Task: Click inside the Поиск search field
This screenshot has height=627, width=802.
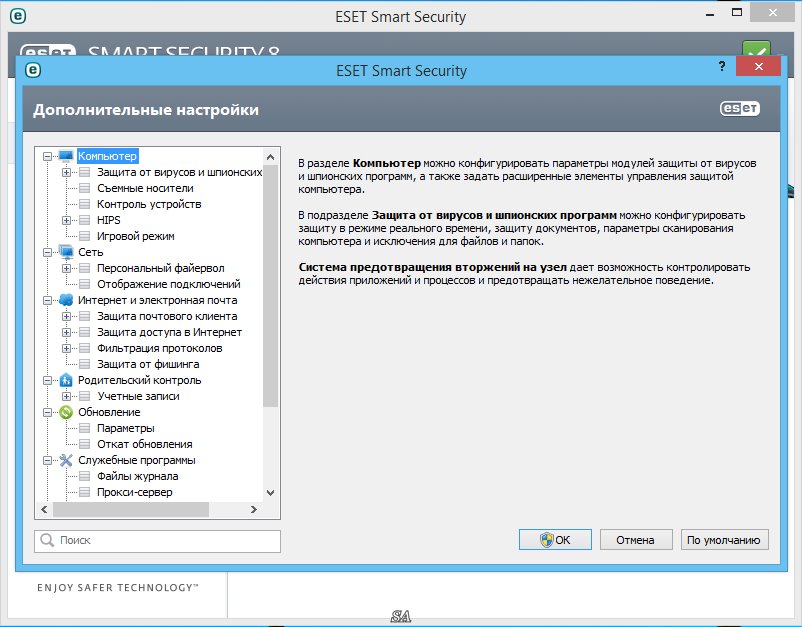Action: 158,541
